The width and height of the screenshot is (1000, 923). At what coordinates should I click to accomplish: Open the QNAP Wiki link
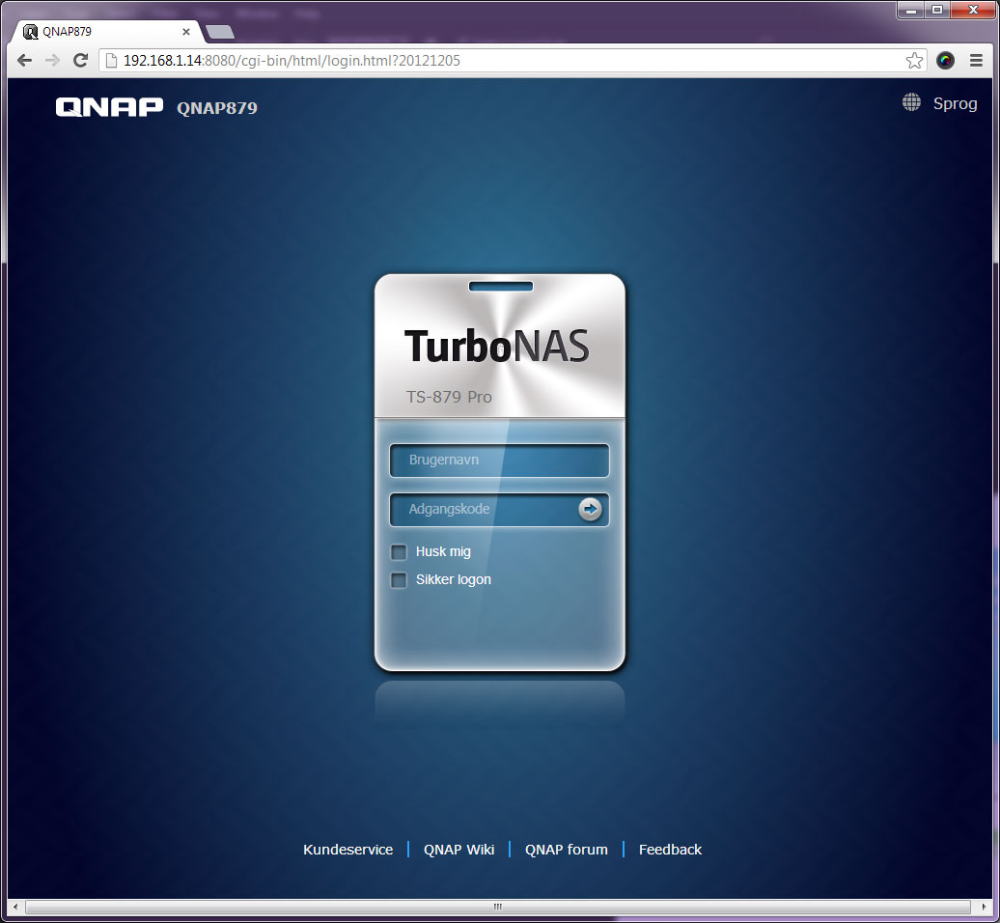[459, 850]
